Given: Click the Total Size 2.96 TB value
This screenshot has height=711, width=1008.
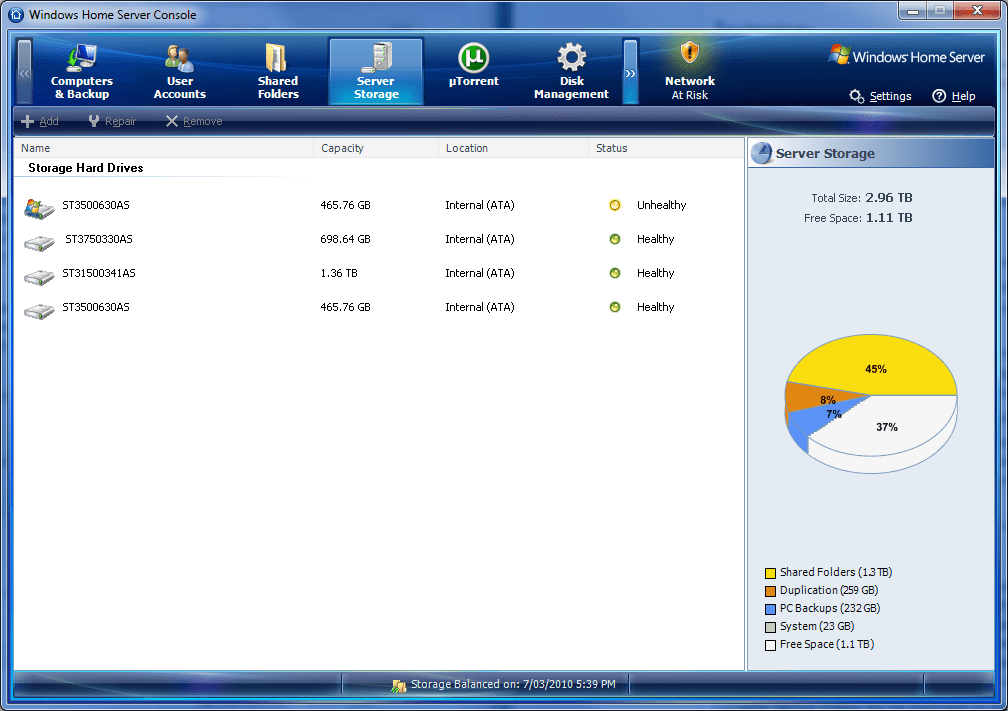Looking at the screenshot, I should pyautogui.click(x=888, y=197).
